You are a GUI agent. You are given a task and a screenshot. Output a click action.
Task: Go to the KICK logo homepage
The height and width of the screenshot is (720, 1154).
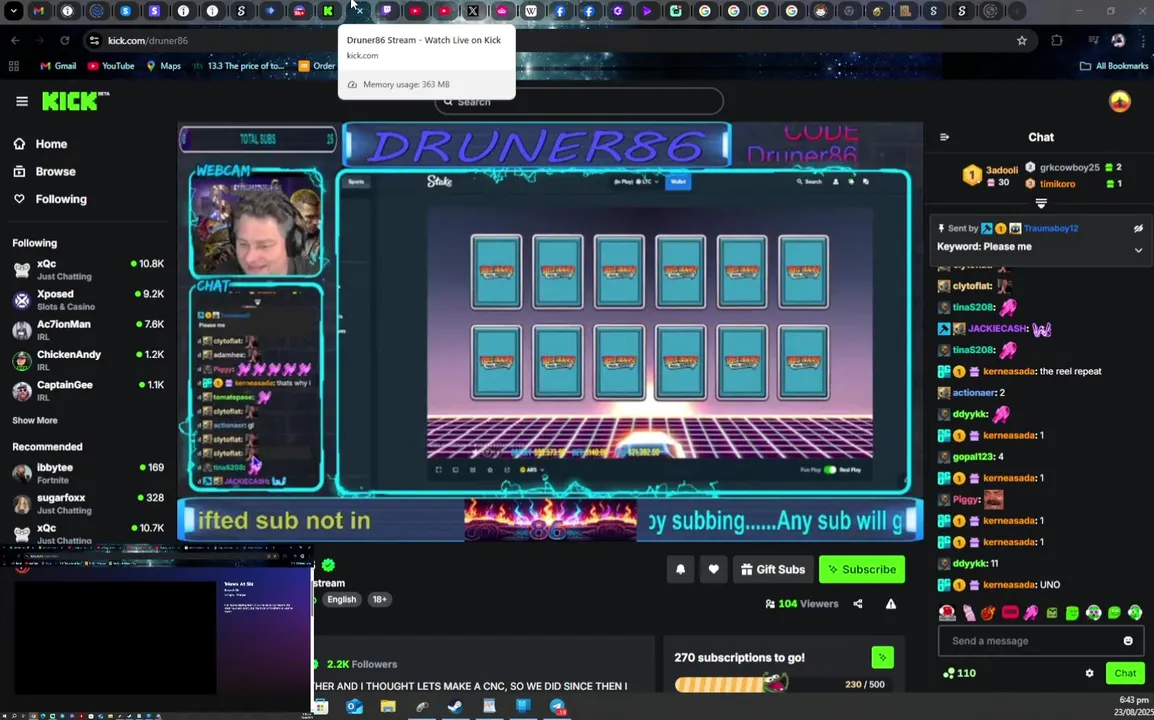click(74, 101)
